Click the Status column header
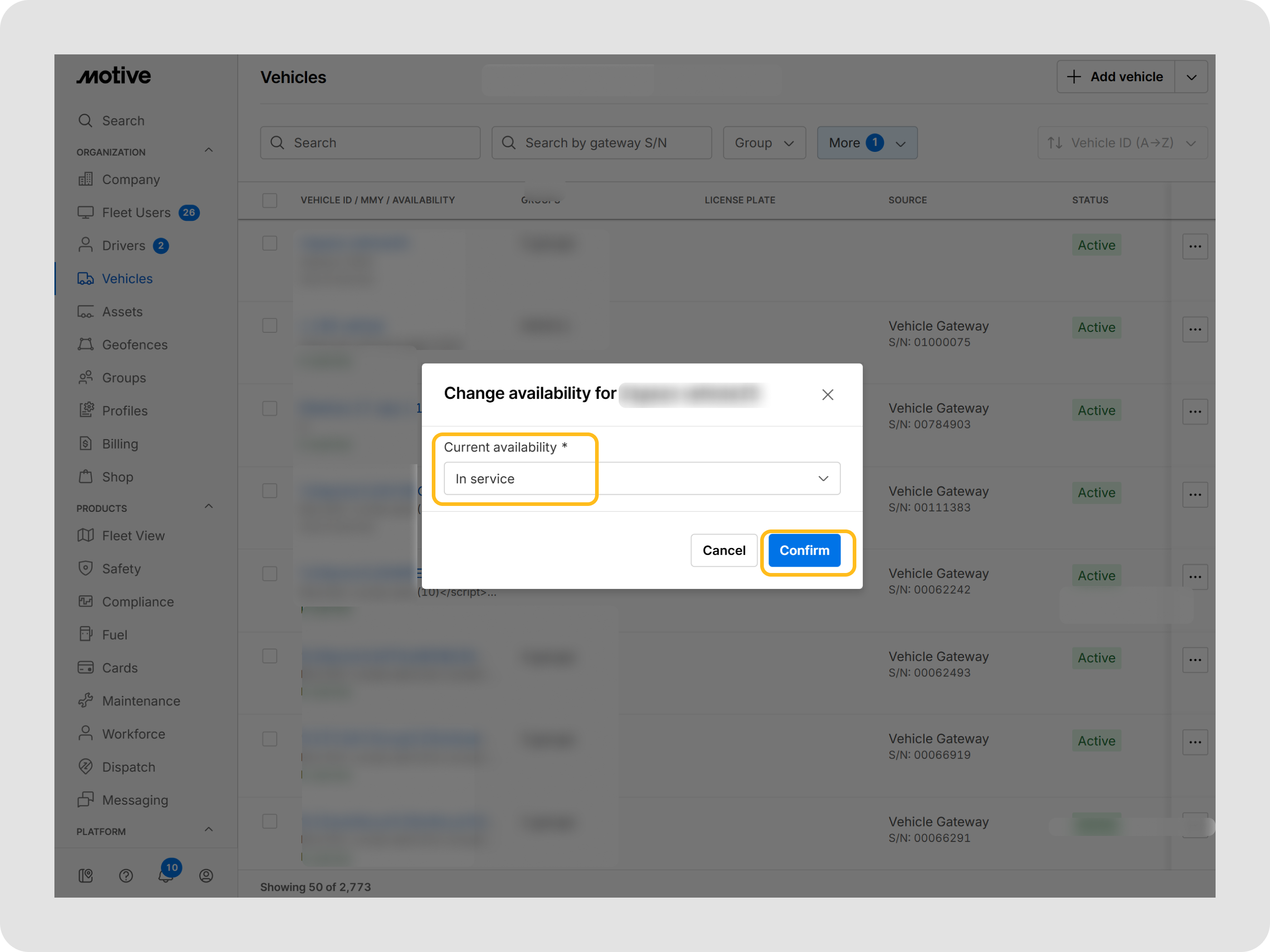The image size is (1270, 952). pyautogui.click(x=1090, y=200)
